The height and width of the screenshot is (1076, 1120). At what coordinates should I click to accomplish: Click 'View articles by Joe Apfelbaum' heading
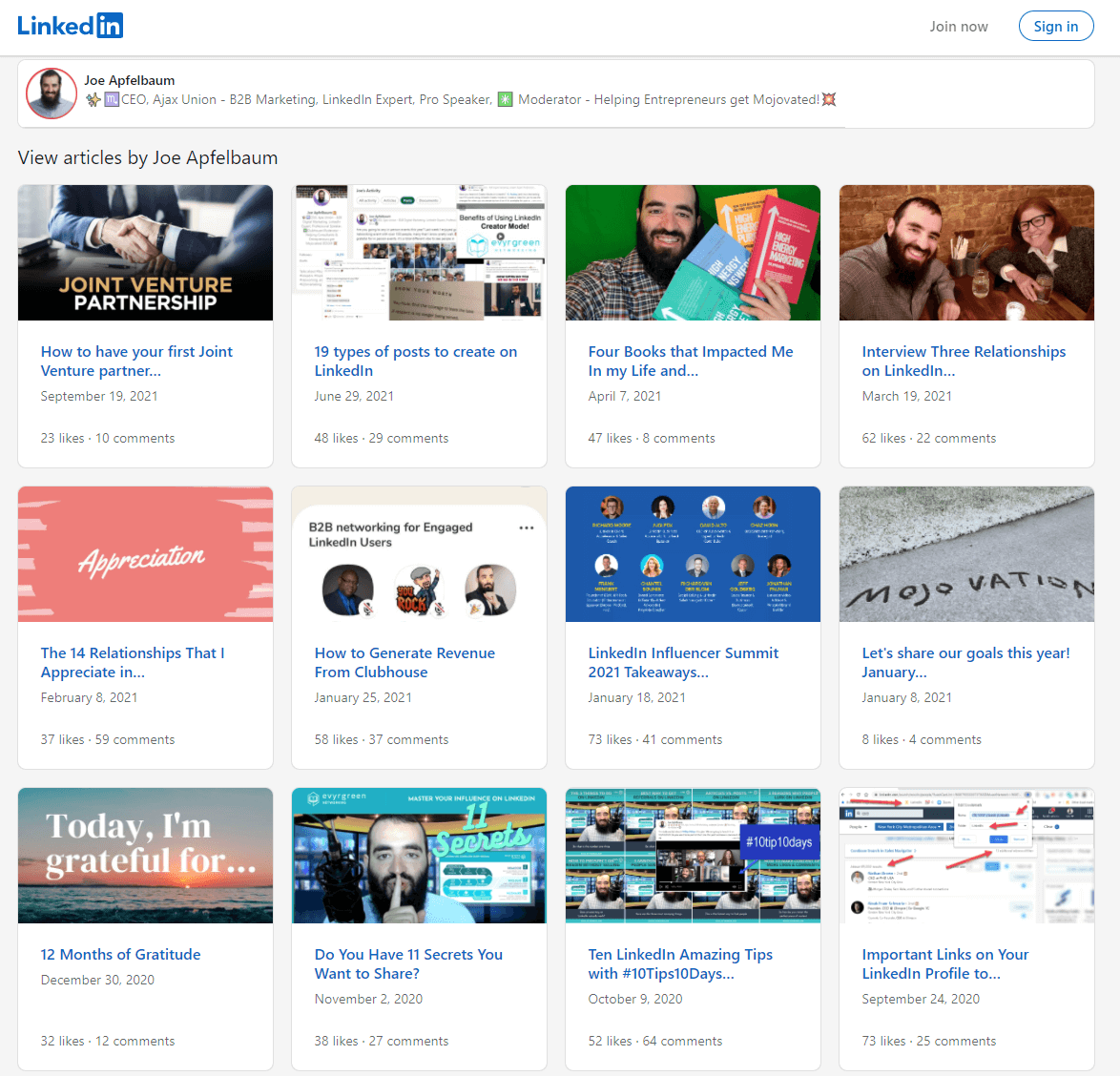click(148, 157)
